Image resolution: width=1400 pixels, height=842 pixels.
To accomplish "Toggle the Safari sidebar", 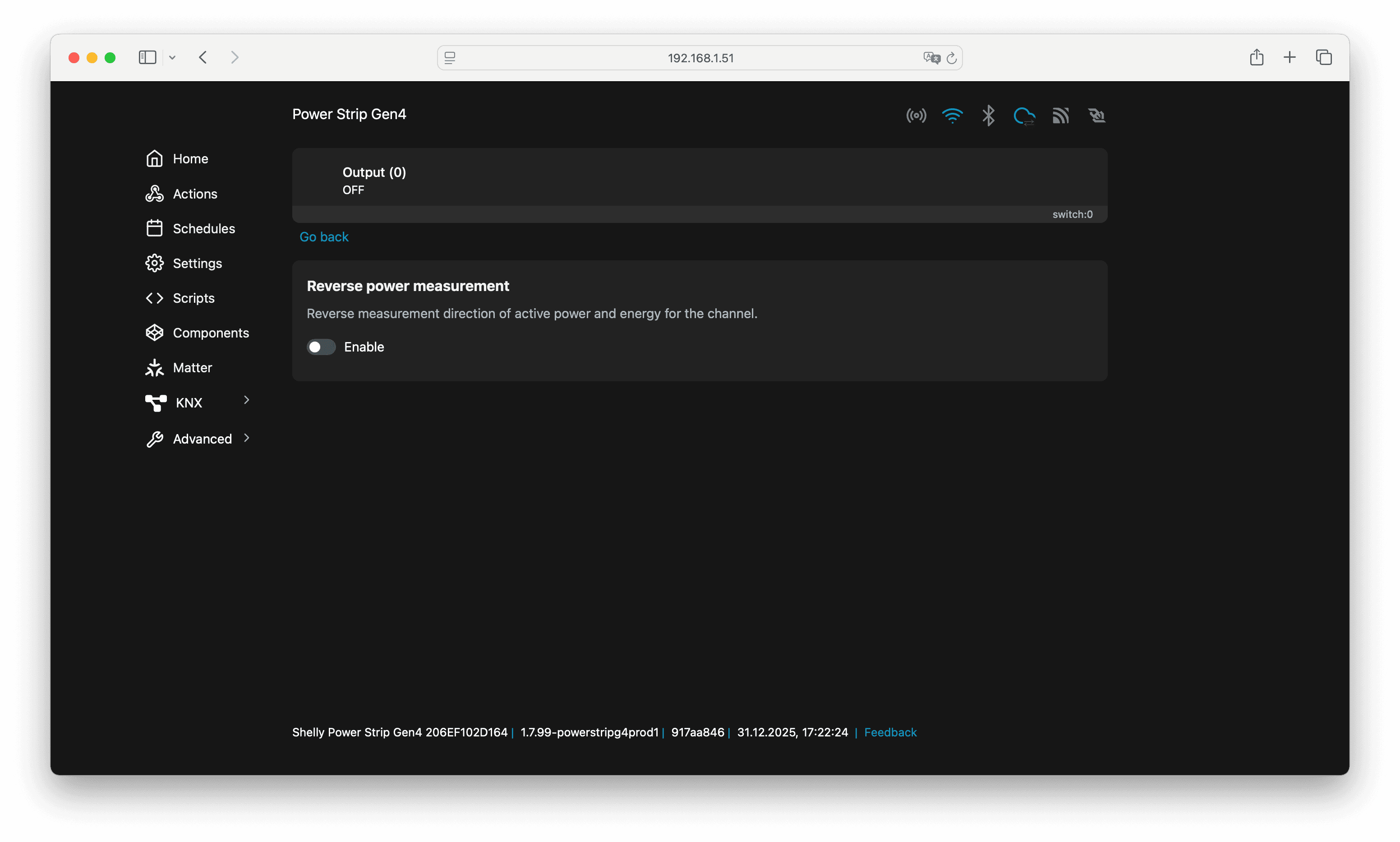I will click(147, 57).
